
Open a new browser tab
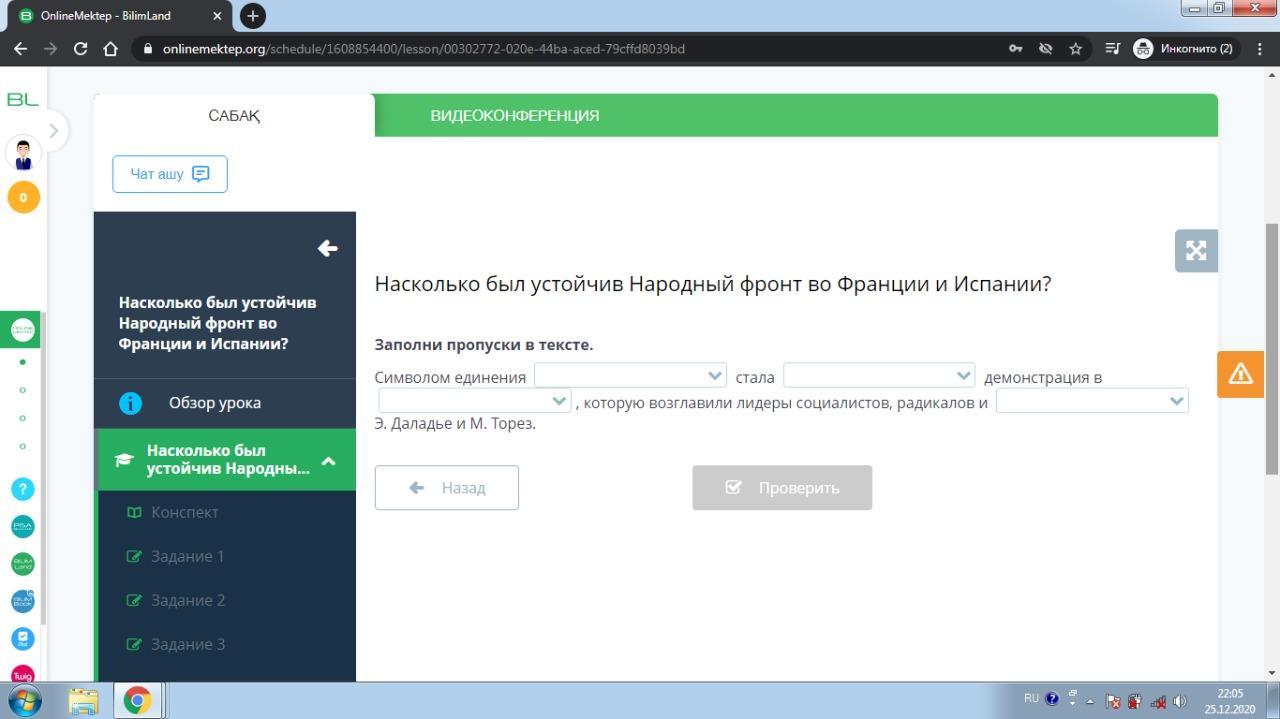click(253, 16)
